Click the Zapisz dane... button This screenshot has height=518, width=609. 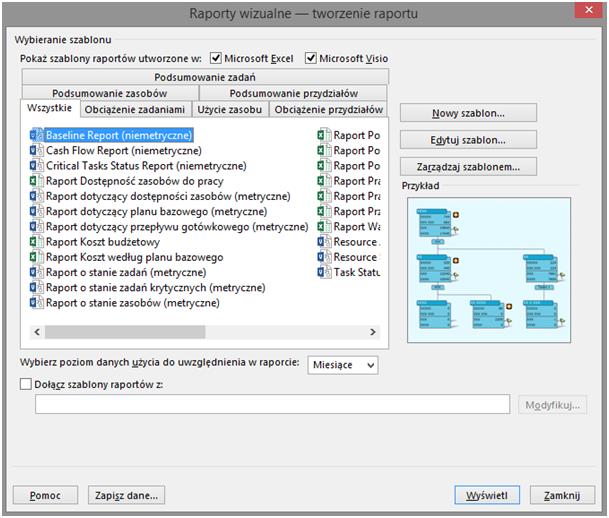pyautogui.click(x=126, y=495)
